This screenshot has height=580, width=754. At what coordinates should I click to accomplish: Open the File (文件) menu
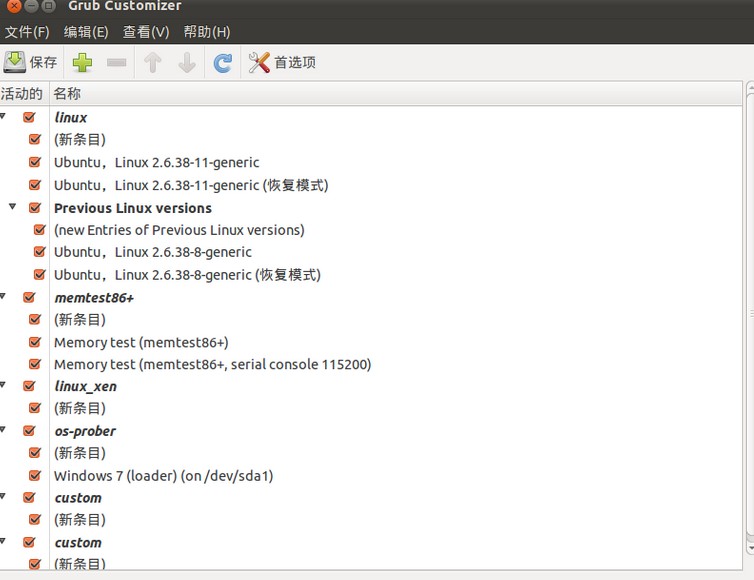click(x=27, y=32)
